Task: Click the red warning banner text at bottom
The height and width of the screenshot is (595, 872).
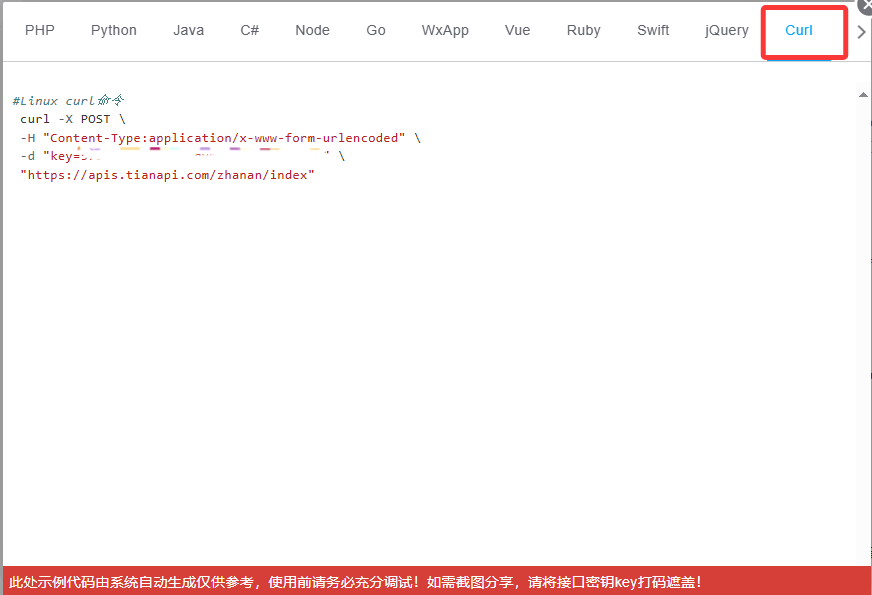Action: tap(355, 582)
